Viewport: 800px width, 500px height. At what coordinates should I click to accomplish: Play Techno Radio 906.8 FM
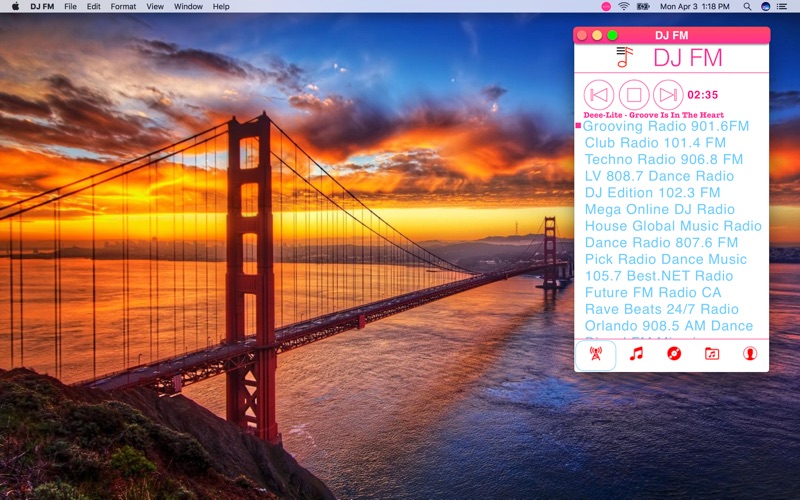pyautogui.click(x=664, y=159)
